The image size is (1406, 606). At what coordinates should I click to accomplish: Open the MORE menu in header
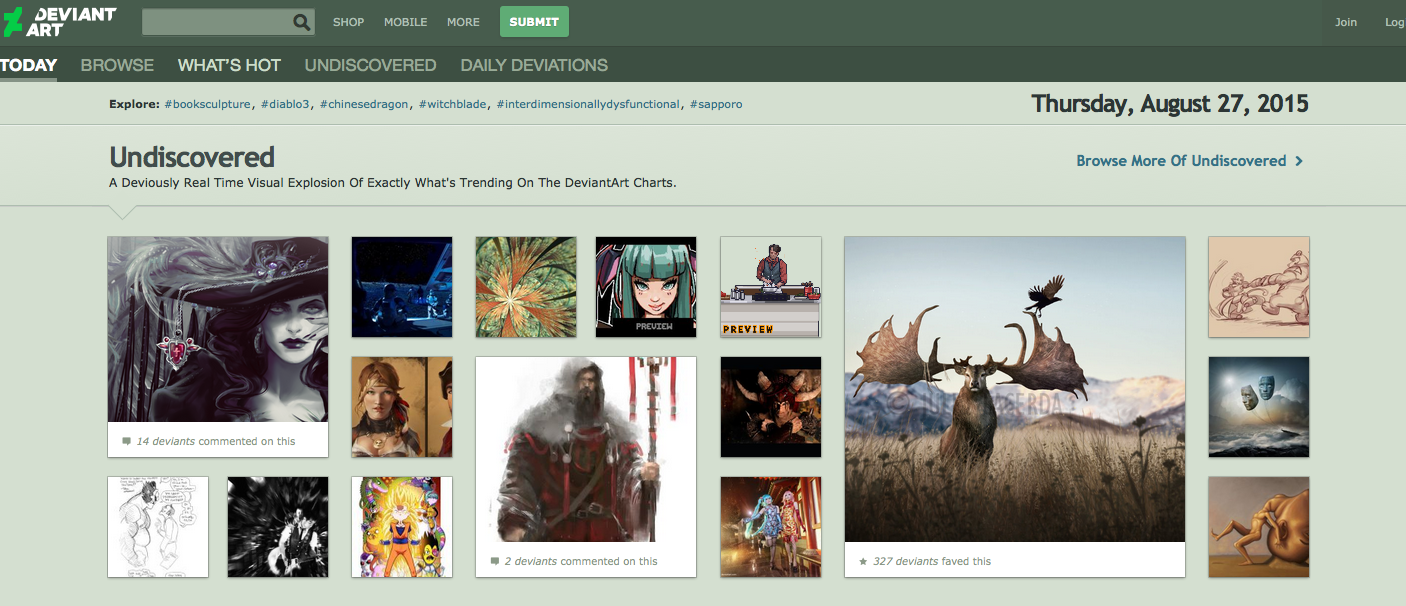pos(463,22)
